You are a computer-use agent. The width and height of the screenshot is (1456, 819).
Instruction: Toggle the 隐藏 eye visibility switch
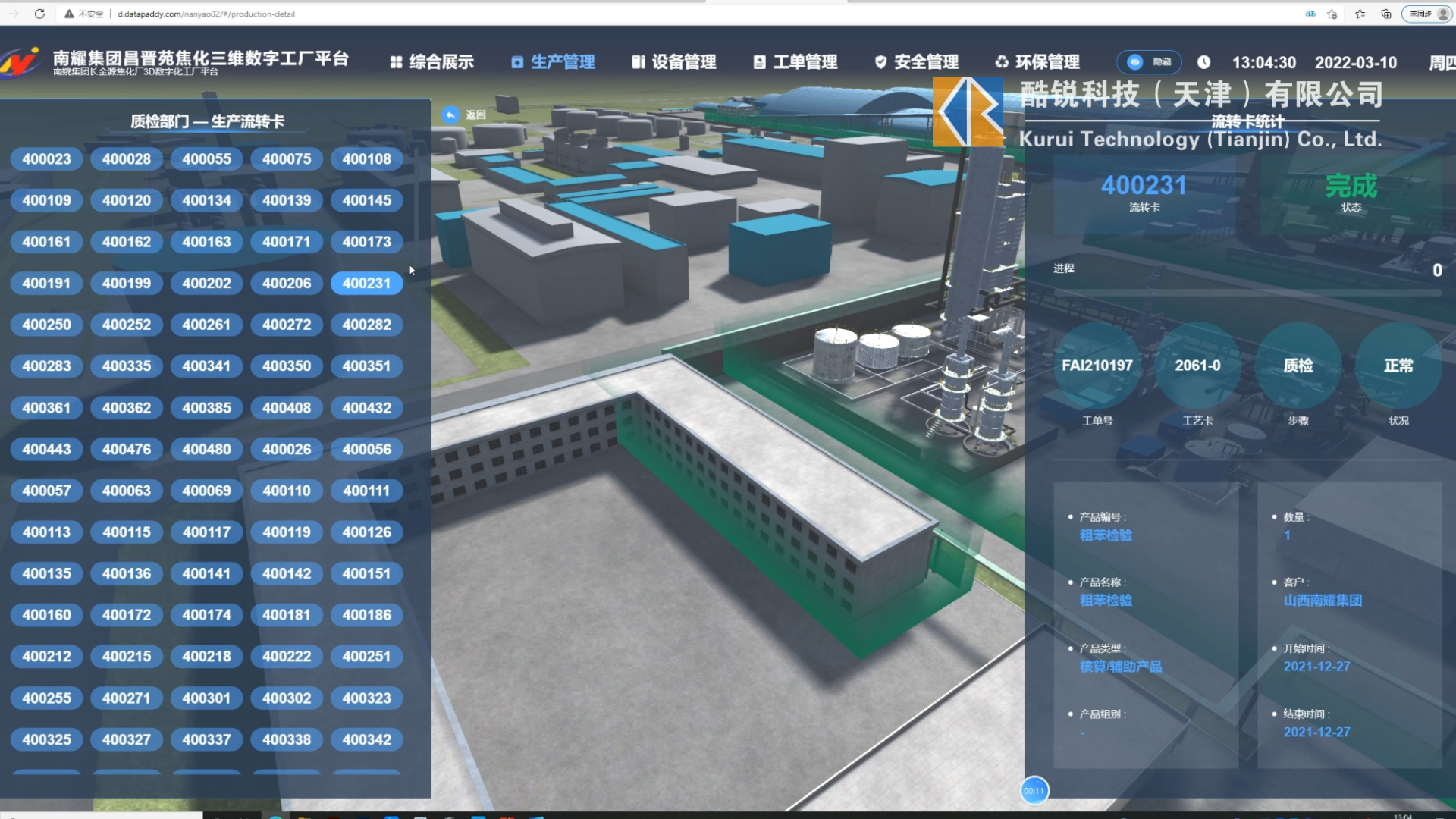(1148, 62)
